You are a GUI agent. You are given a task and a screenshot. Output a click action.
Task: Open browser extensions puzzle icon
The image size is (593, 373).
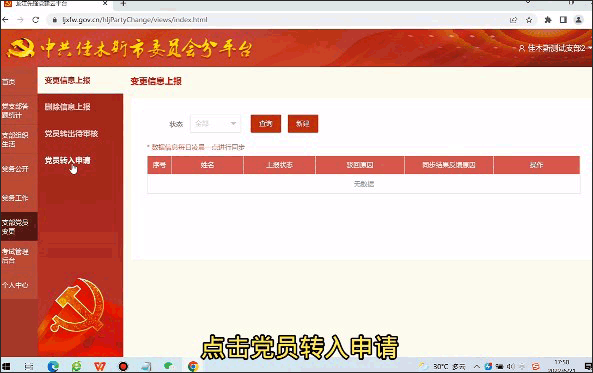548,20
